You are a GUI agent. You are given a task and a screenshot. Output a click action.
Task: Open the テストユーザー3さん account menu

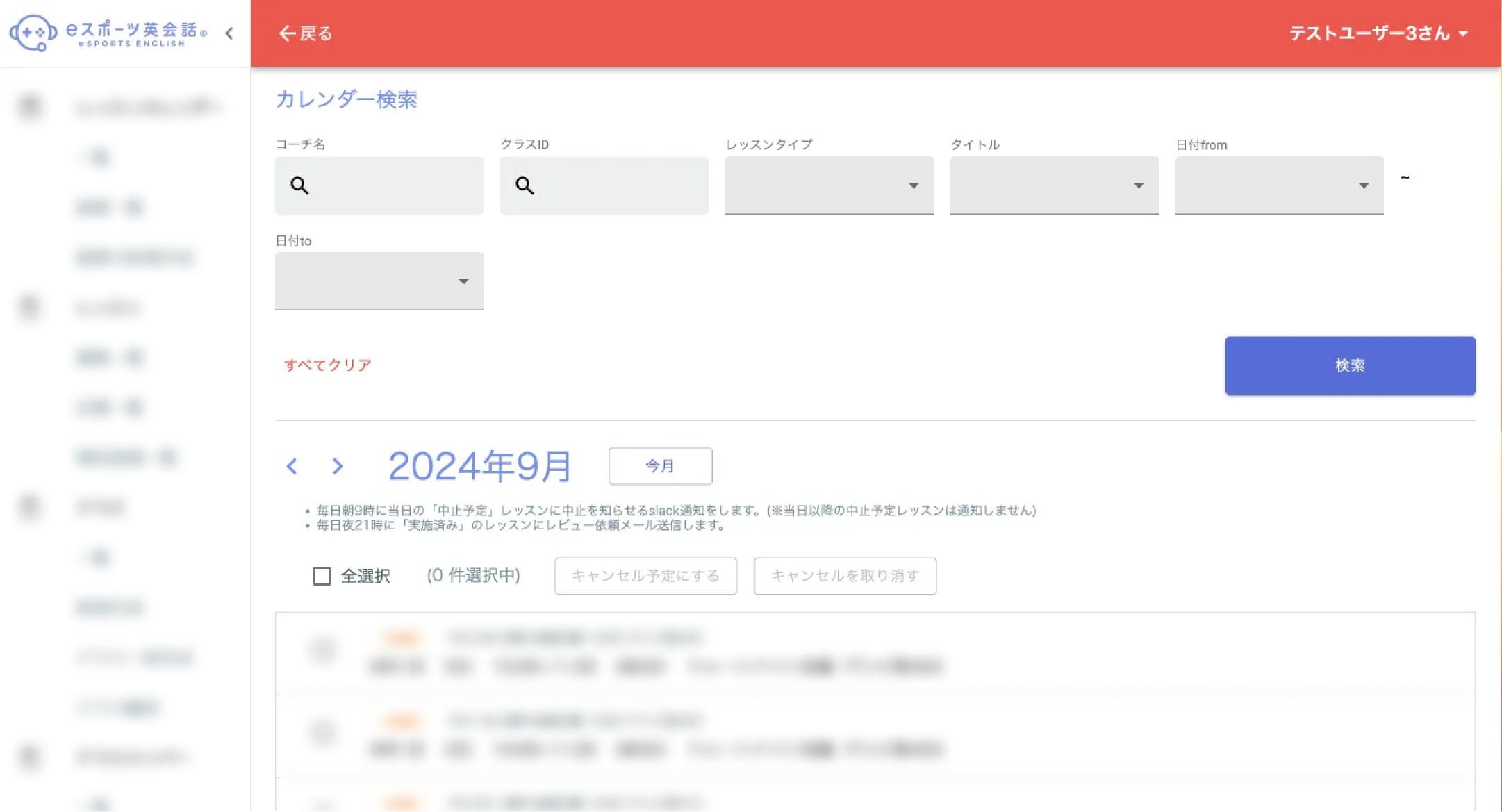tap(1379, 33)
